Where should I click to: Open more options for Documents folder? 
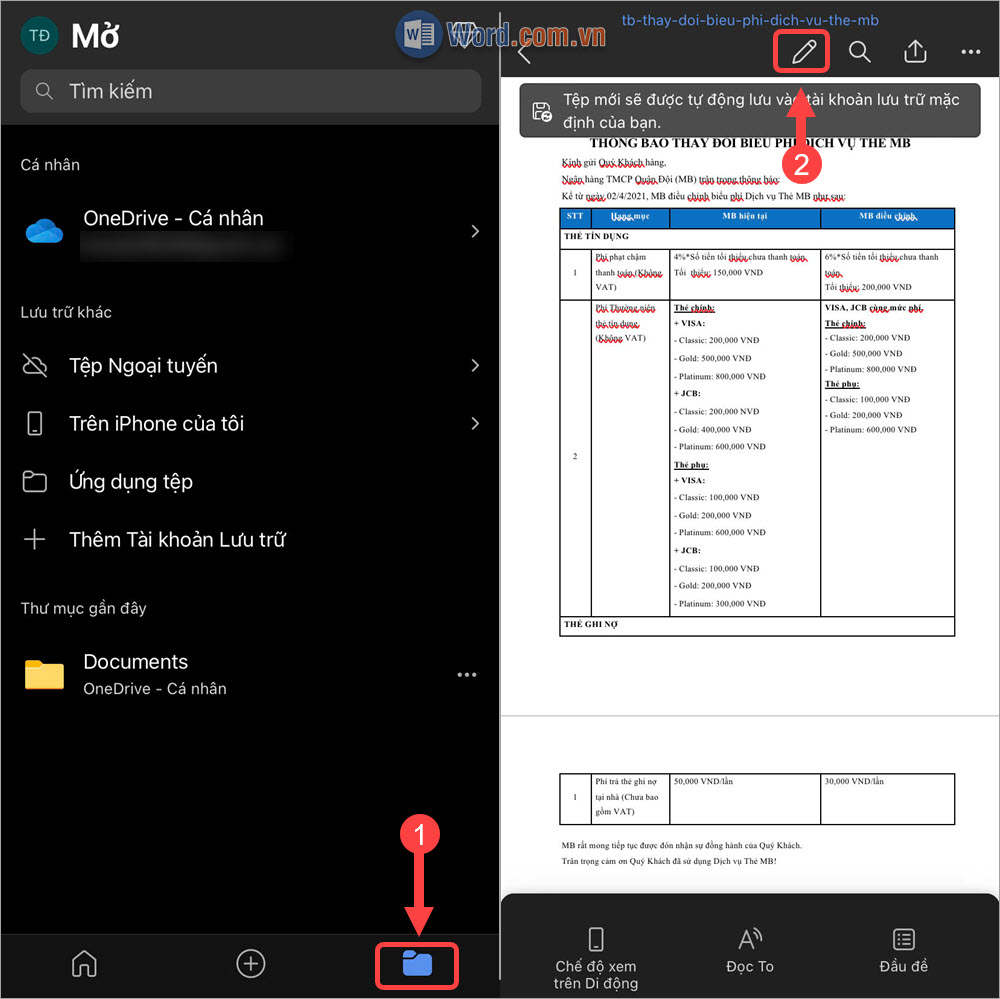pos(467,675)
